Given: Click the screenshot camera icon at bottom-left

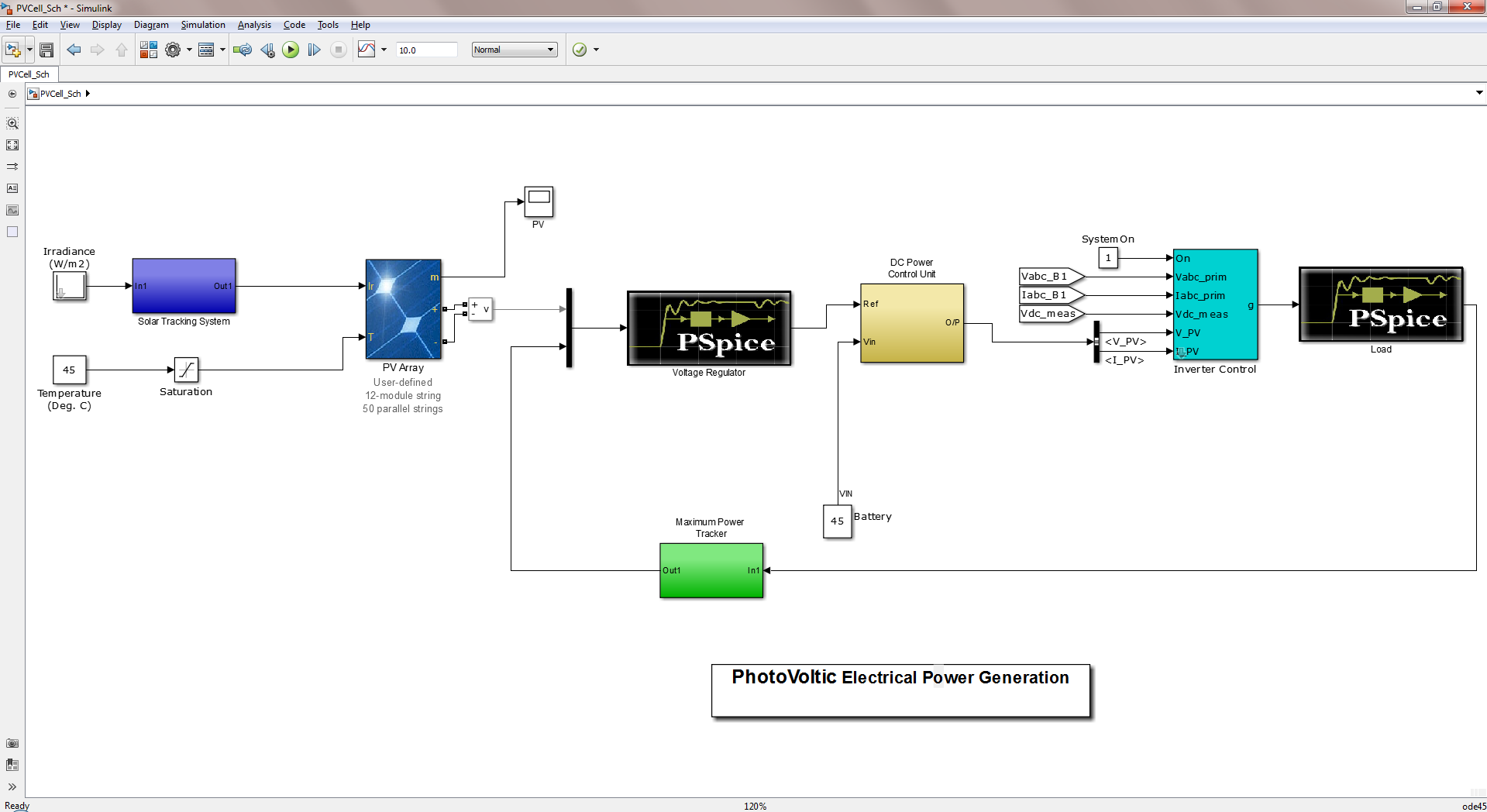Looking at the screenshot, I should 12,743.
